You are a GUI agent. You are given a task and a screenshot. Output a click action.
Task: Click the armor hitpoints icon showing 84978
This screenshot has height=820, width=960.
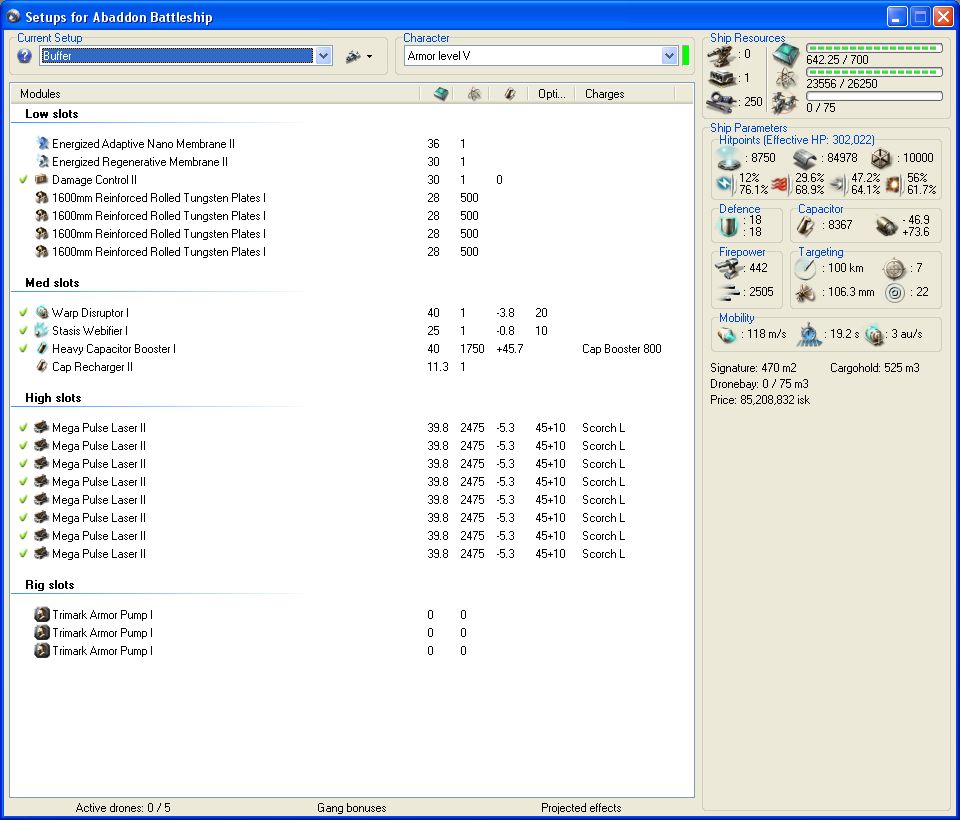804,159
